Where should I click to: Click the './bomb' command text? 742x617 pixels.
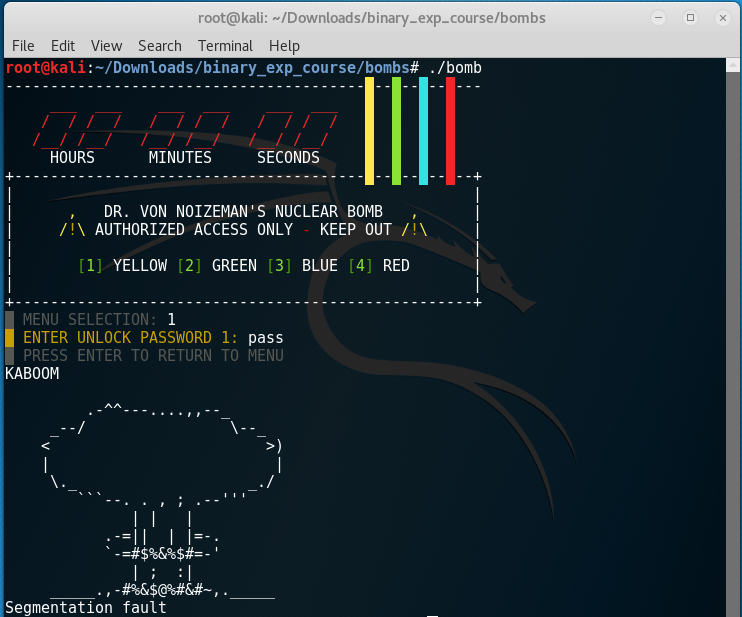click(455, 68)
